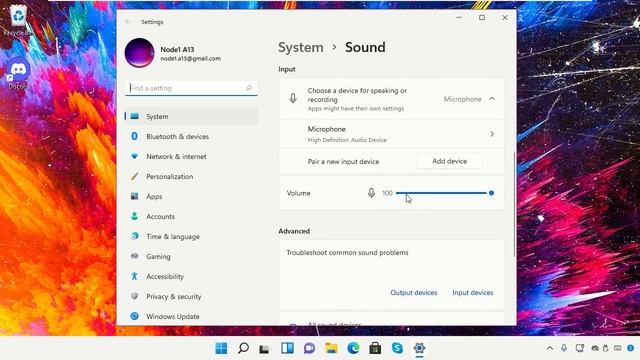The width and height of the screenshot is (640, 360).
Task: Open Discord desktop shortcut
Action: pos(18,74)
